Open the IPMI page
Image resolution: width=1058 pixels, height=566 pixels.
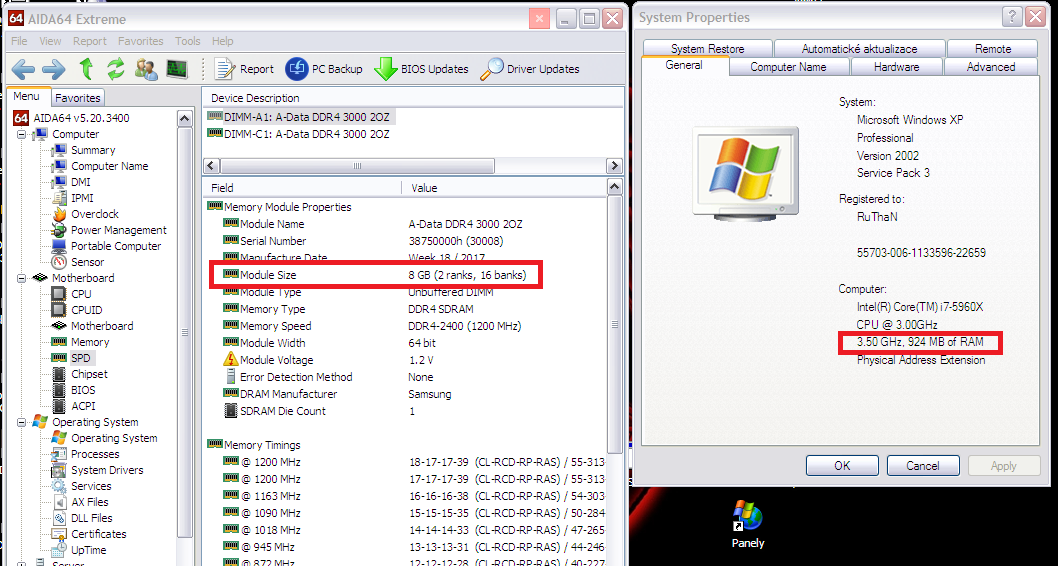[x=82, y=198]
